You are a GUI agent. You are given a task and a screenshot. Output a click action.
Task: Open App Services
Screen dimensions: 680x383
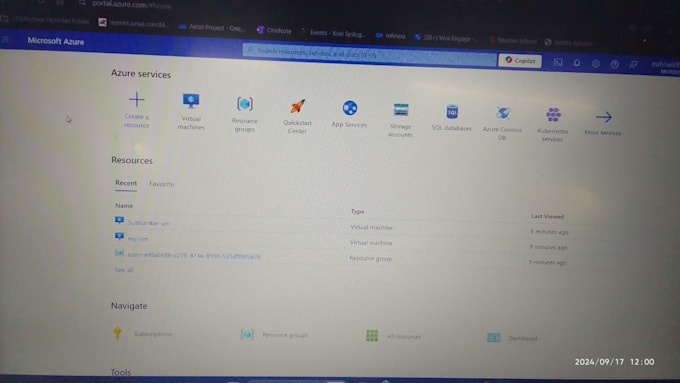click(x=350, y=114)
